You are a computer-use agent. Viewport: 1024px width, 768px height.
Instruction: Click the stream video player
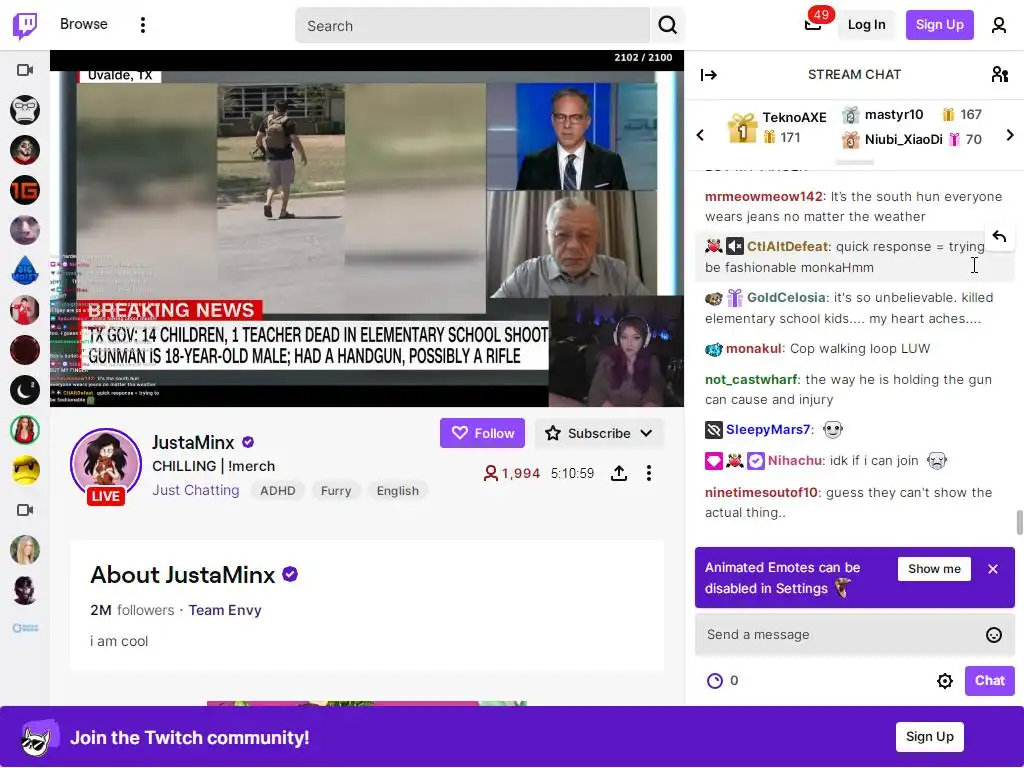click(x=367, y=229)
